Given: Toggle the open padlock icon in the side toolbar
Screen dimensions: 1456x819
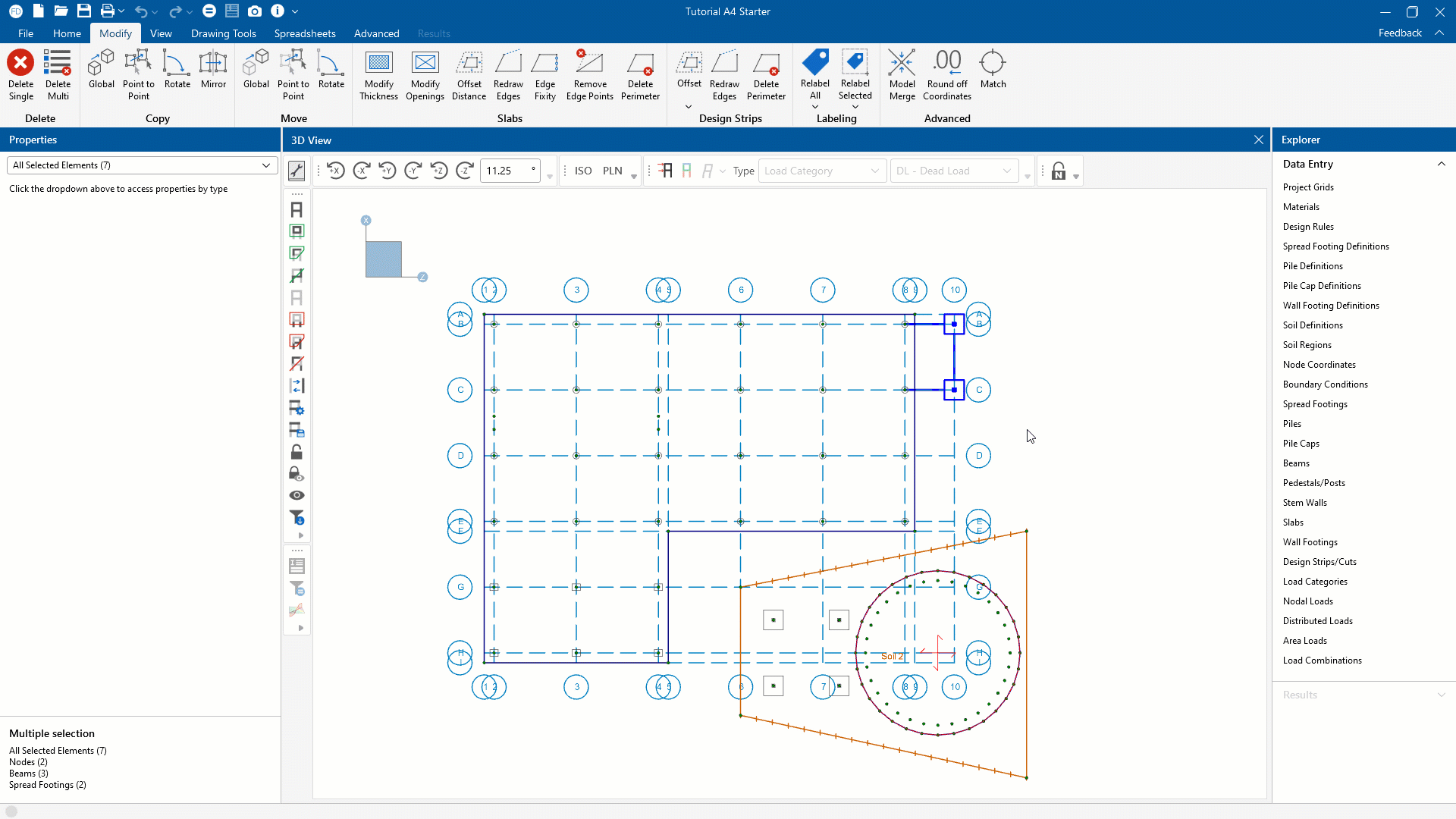Looking at the screenshot, I should coord(297,452).
